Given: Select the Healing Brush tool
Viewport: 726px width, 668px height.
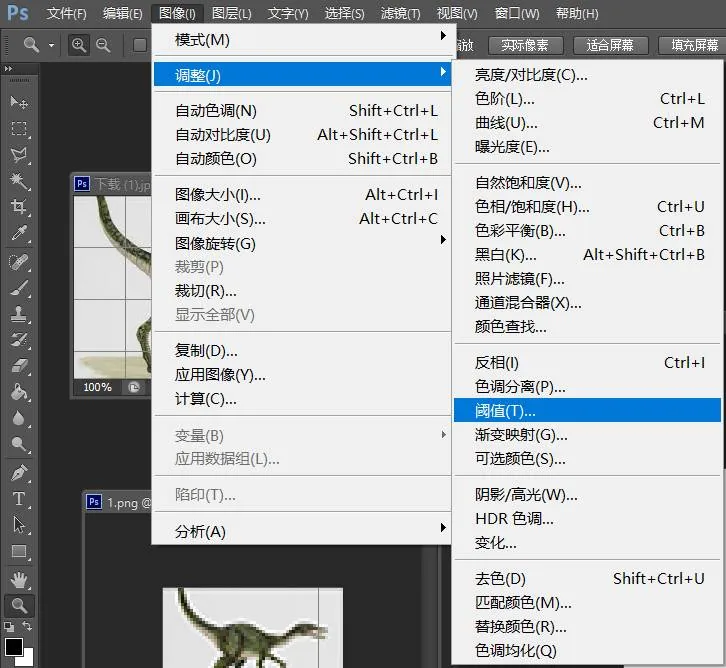Looking at the screenshot, I should tap(19, 262).
